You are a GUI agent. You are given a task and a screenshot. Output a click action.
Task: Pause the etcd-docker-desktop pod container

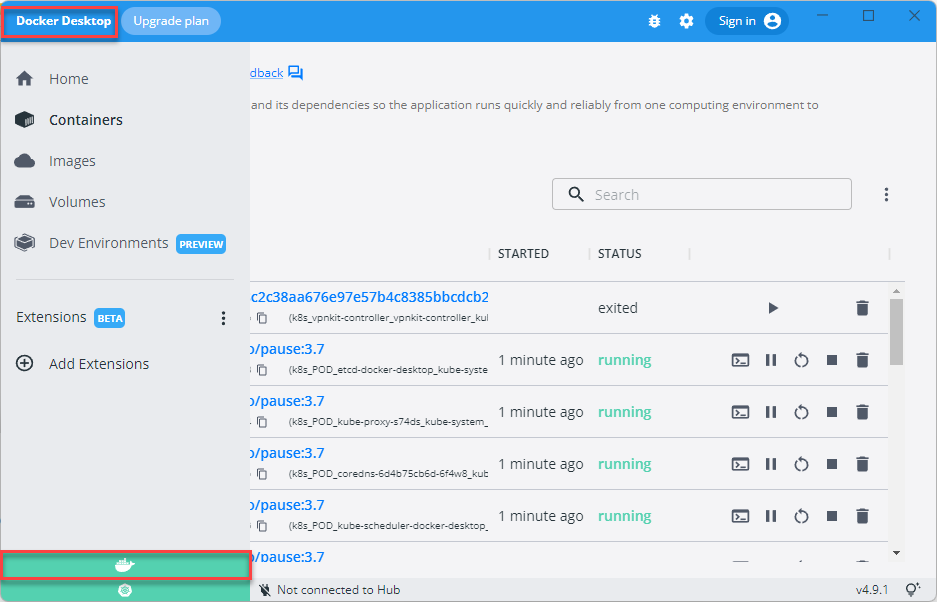click(x=771, y=360)
